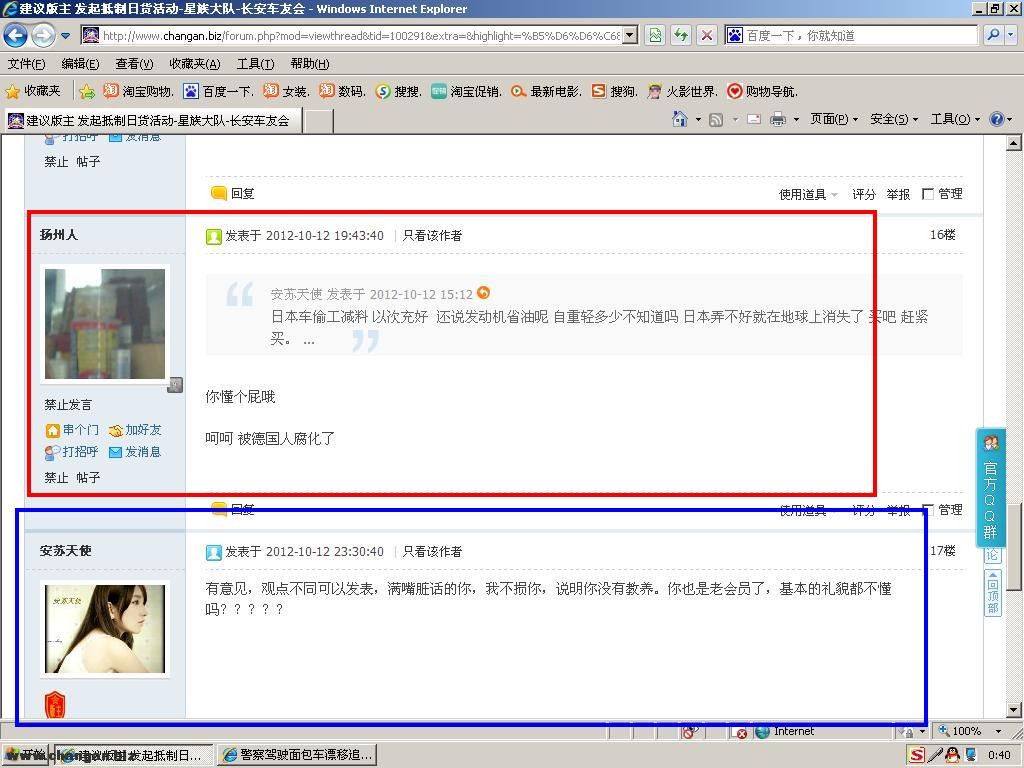Click 安苏天使's avatar thumbnail
Screen dimensions: 1024x768
(x=105, y=629)
